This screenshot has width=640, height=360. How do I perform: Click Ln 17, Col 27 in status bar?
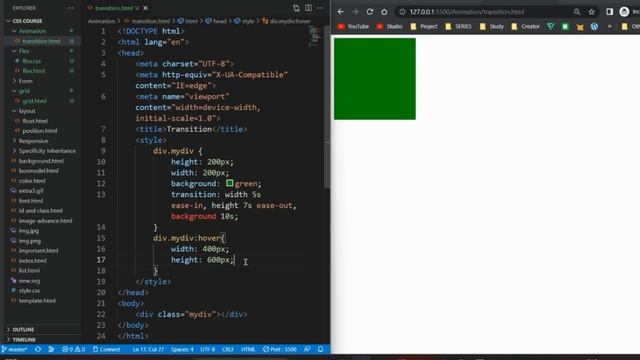tap(148, 349)
